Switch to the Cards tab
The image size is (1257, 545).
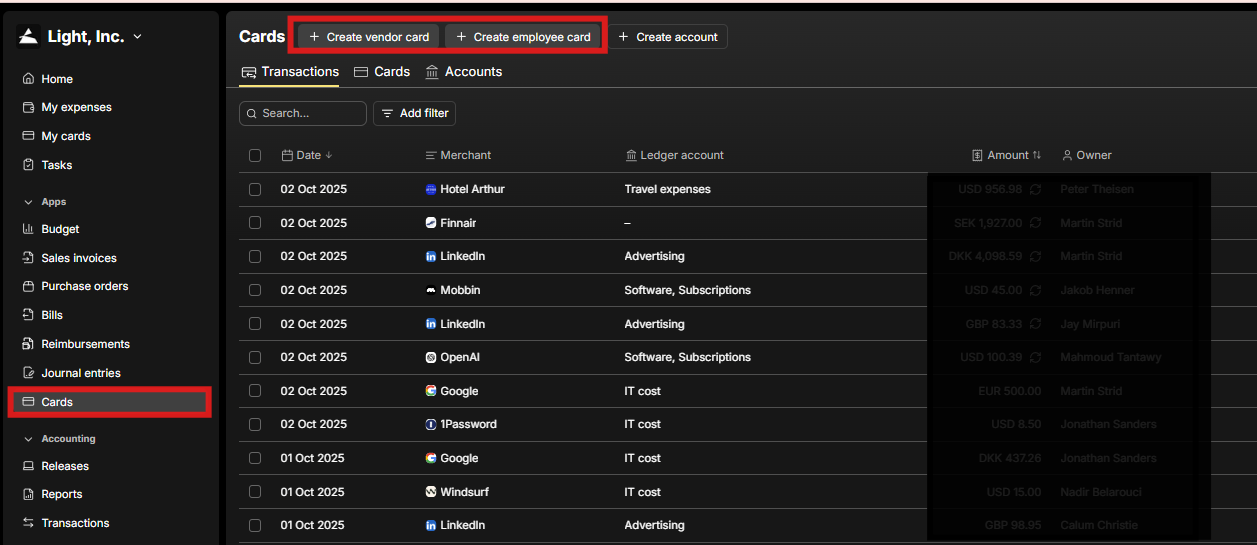[382, 72]
